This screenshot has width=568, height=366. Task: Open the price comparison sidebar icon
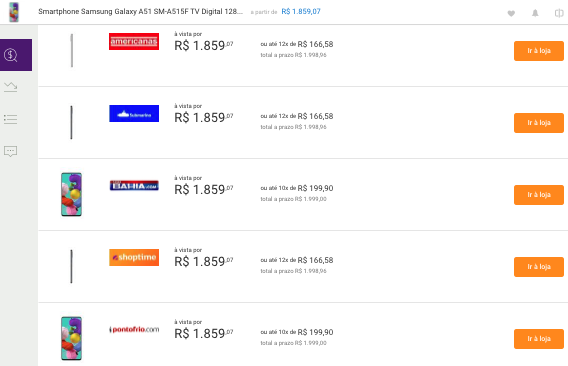(x=16, y=55)
